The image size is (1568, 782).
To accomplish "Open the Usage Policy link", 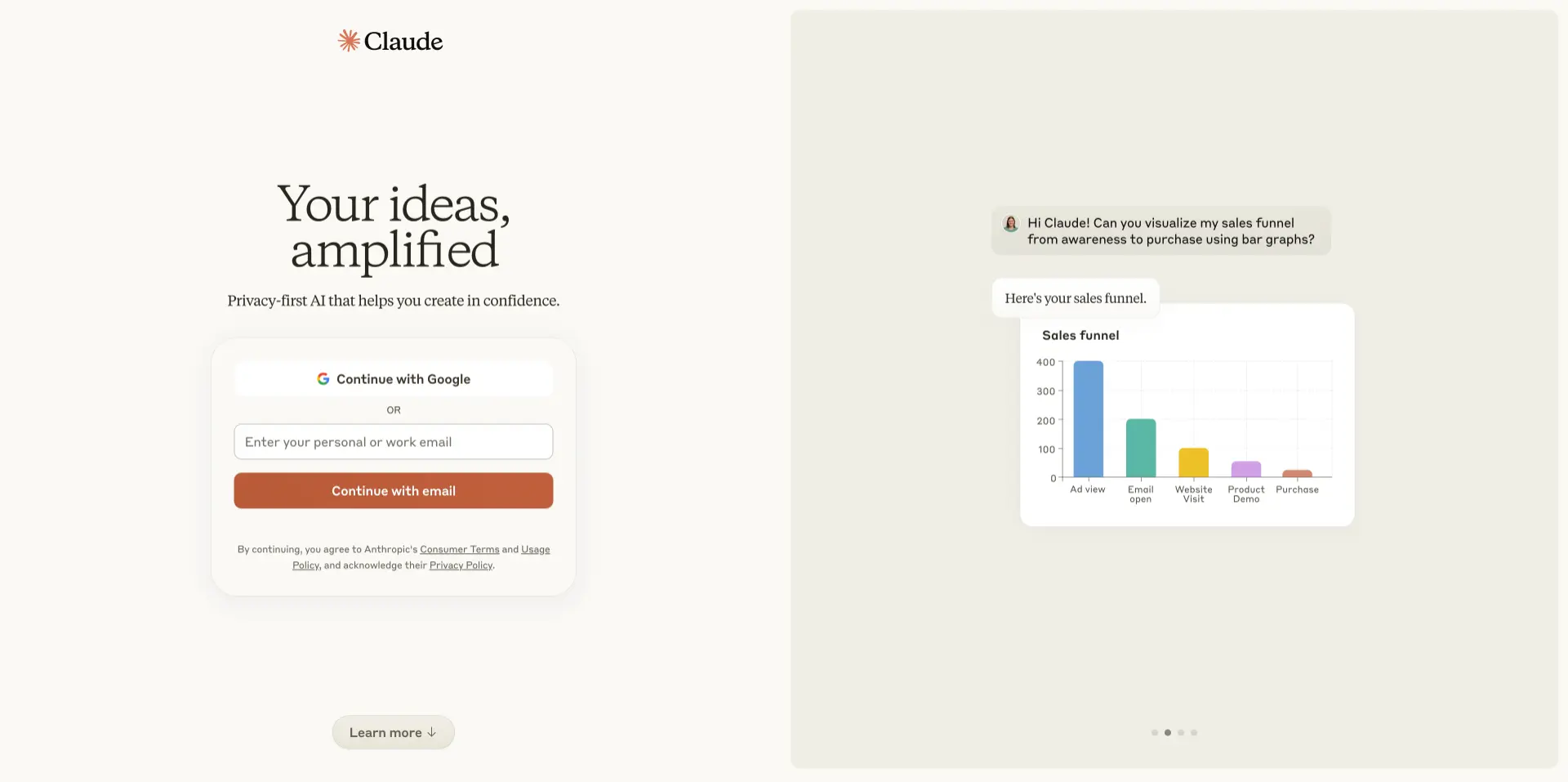I will pos(535,549).
